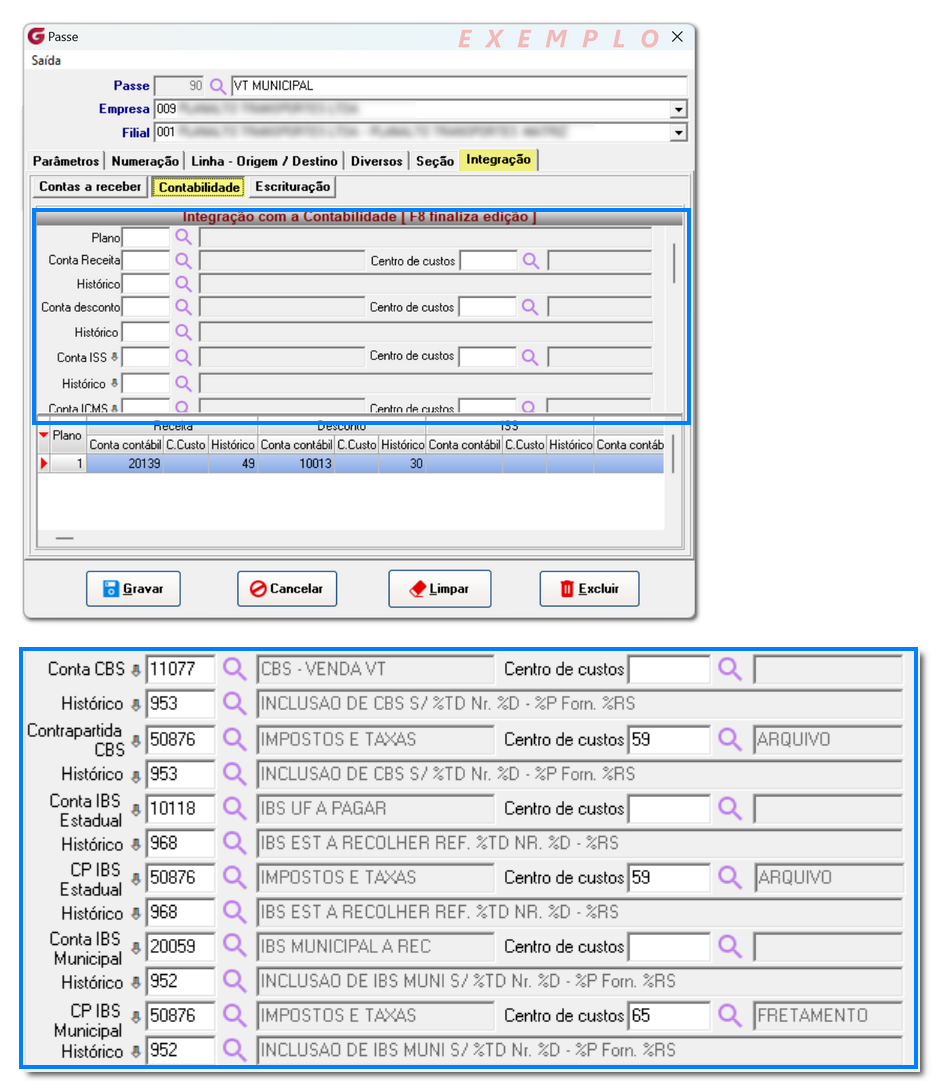Open search lookup next to Passe code
The image size is (946, 1081).
click(x=217, y=86)
